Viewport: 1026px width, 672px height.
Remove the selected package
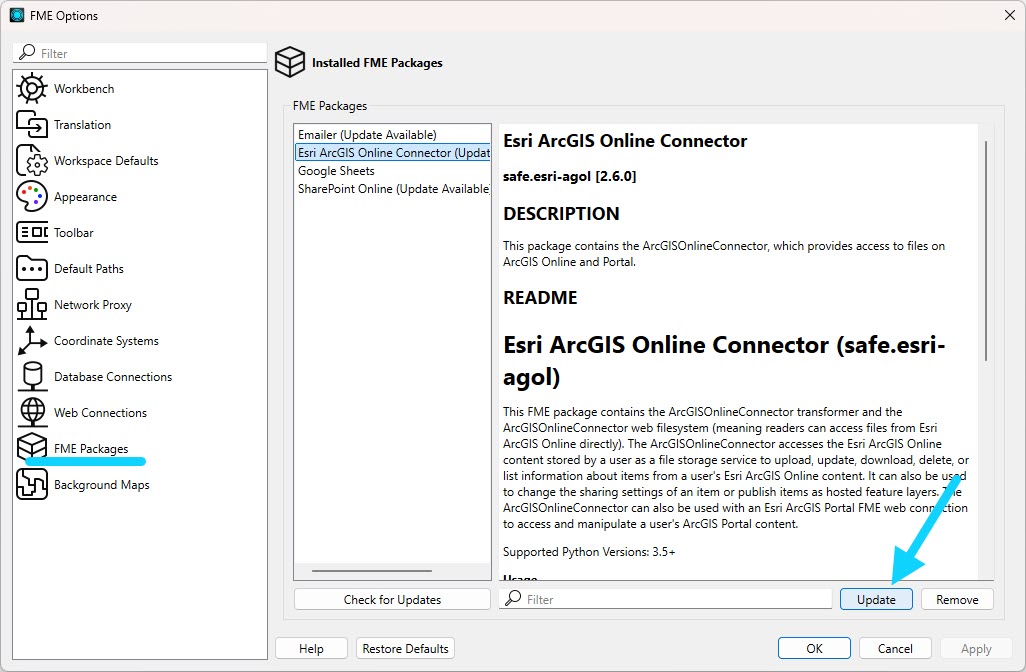click(x=957, y=599)
